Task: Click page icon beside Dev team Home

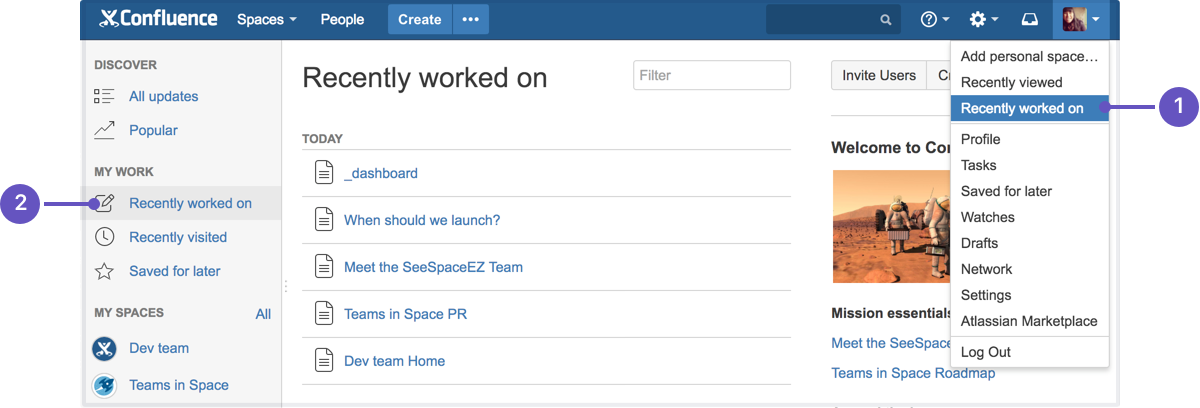Action: tap(323, 360)
